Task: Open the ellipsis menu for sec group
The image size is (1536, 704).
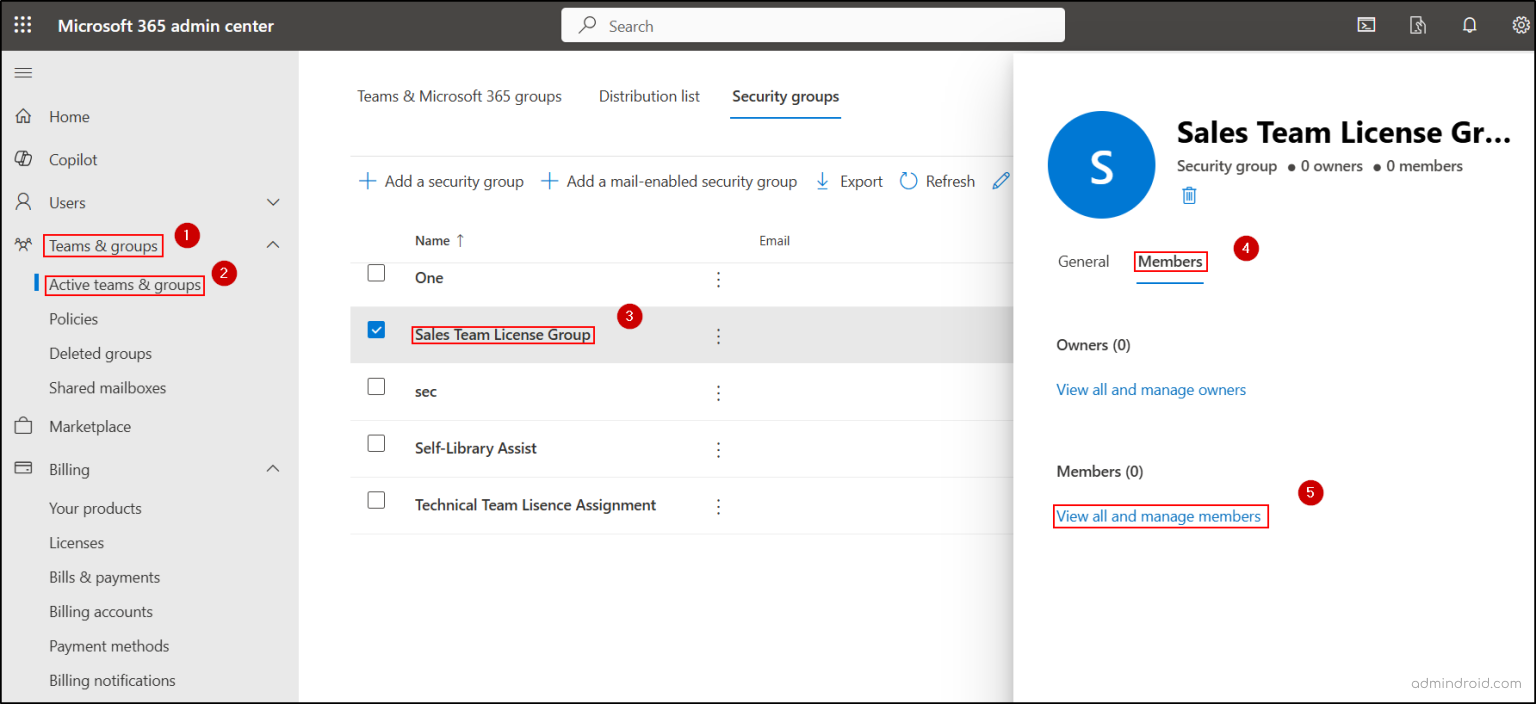Action: [718, 393]
